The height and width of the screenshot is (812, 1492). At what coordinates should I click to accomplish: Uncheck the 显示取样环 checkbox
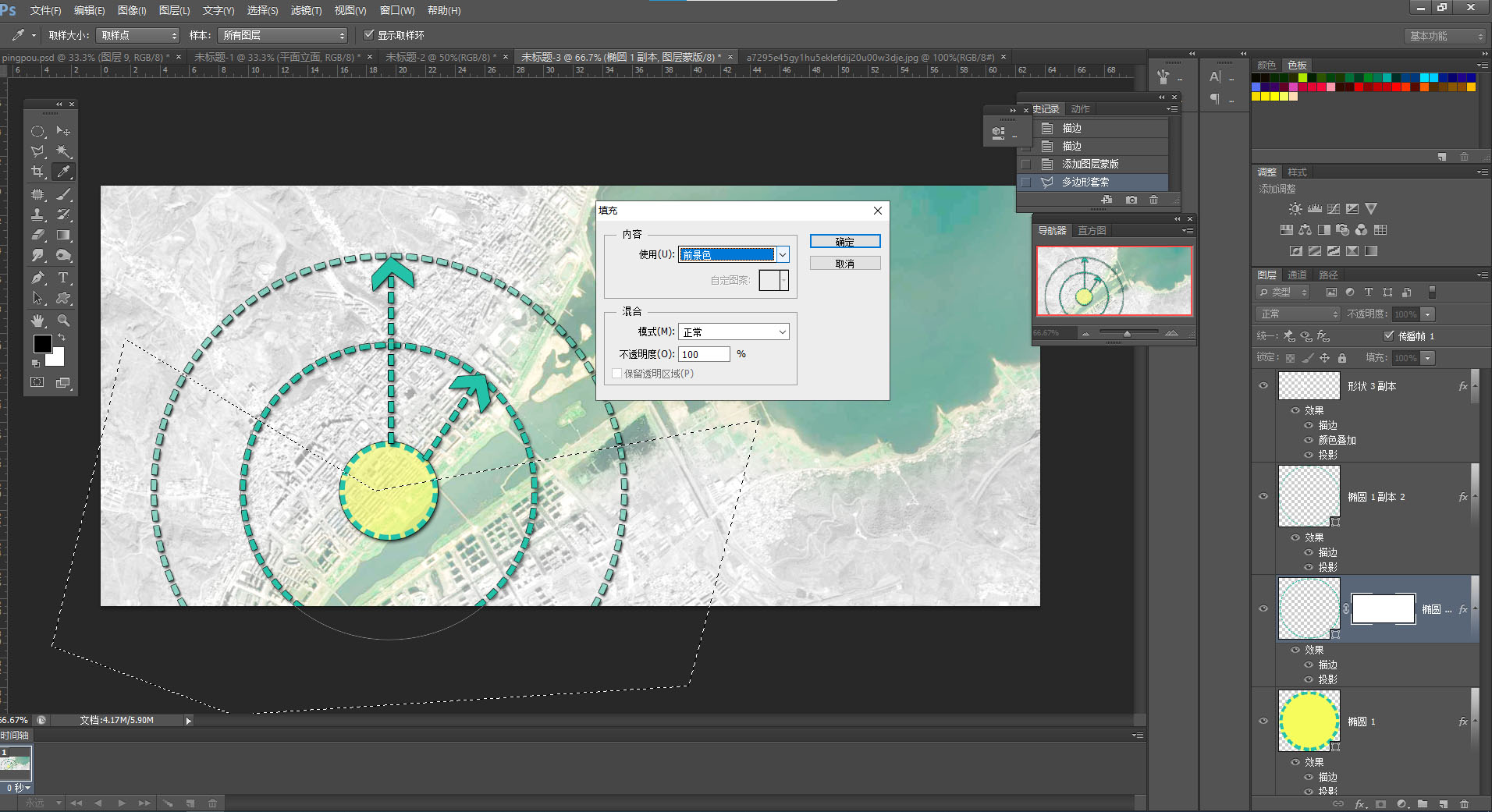point(369,35)
